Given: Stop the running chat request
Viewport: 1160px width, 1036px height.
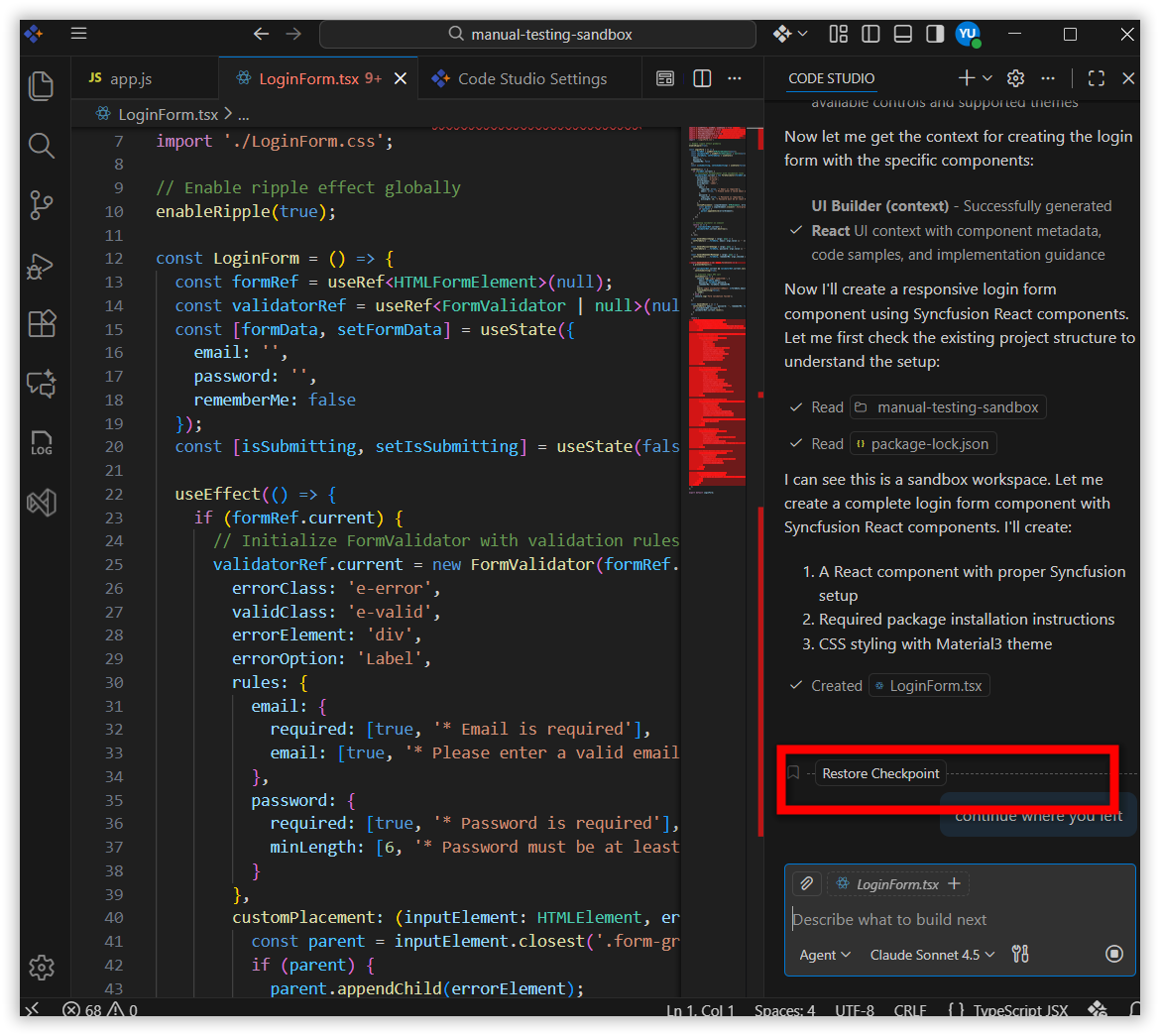Looking at the screenshot, I should [x=1114, y=954].
